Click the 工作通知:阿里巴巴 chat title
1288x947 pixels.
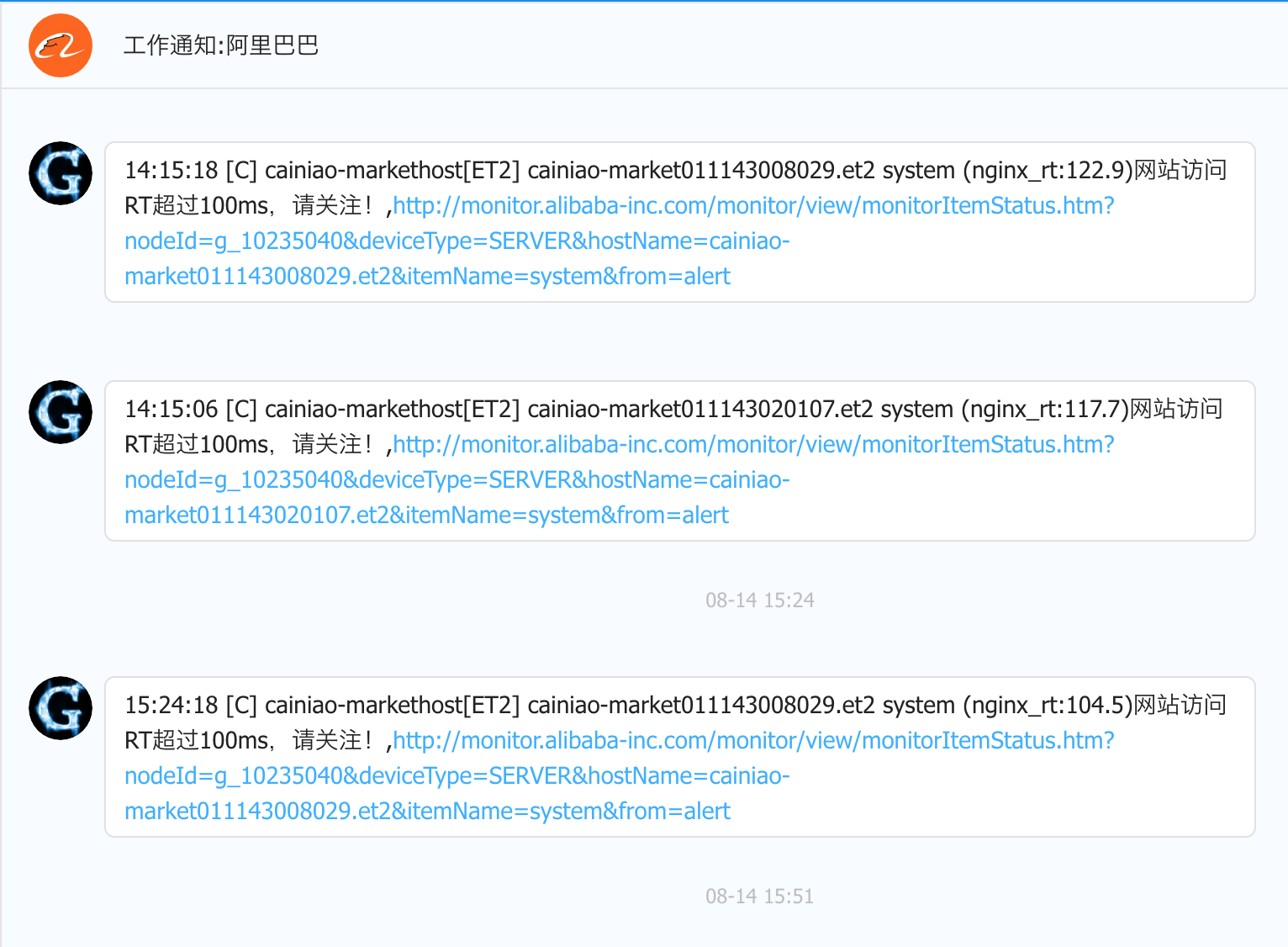pos(221,45)
